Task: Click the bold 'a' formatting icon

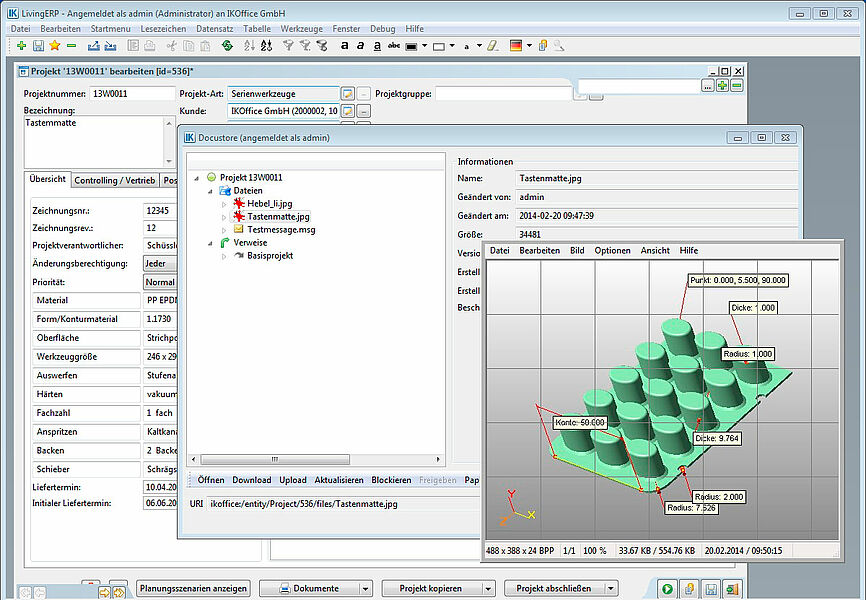Action: click(344, 46)
